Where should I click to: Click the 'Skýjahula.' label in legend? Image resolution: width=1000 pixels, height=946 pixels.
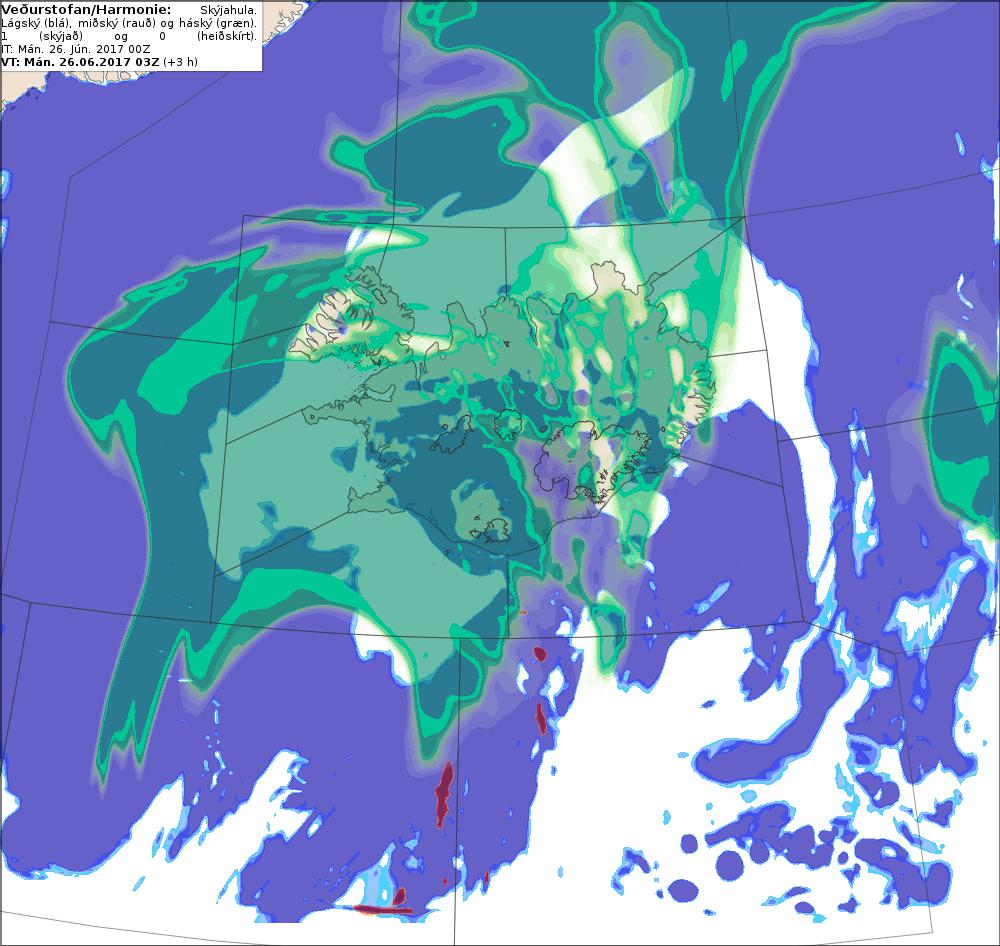(x=228, y=10)
